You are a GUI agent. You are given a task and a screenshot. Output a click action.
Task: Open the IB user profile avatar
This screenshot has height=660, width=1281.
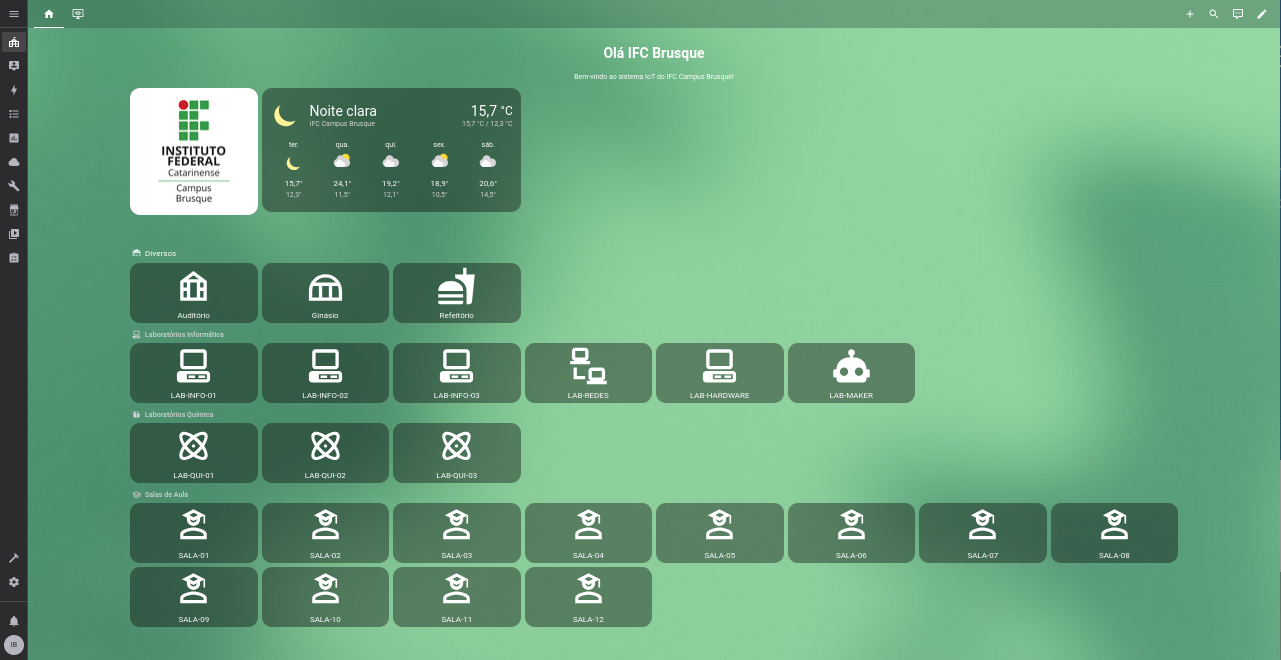tap(14, 645)
